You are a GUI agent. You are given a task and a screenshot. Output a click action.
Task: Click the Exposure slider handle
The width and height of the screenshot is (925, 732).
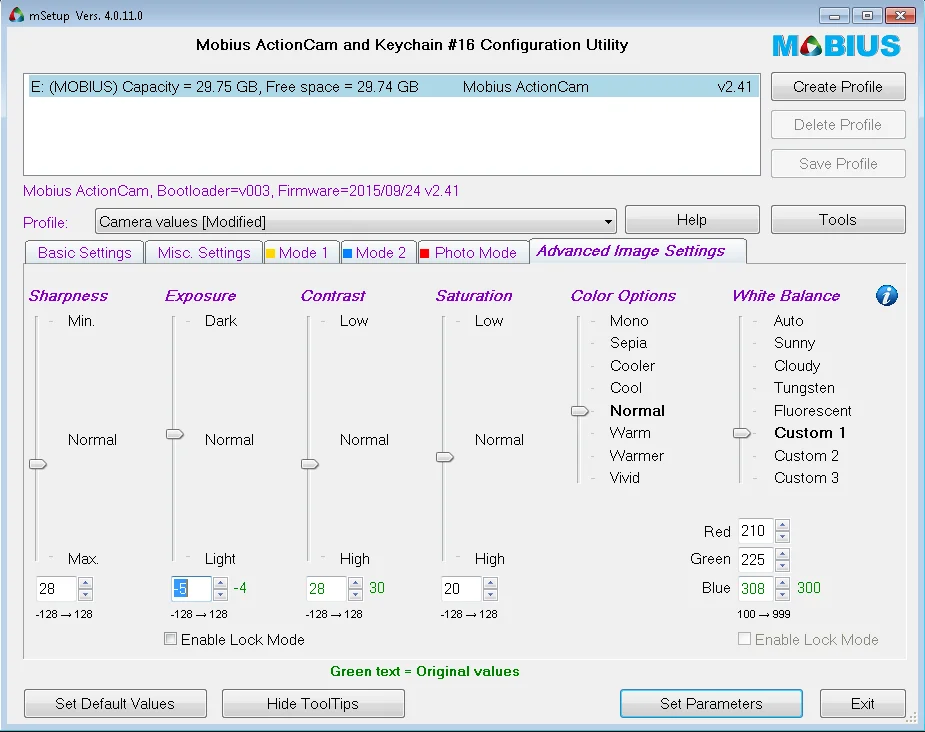click(175, 434)
